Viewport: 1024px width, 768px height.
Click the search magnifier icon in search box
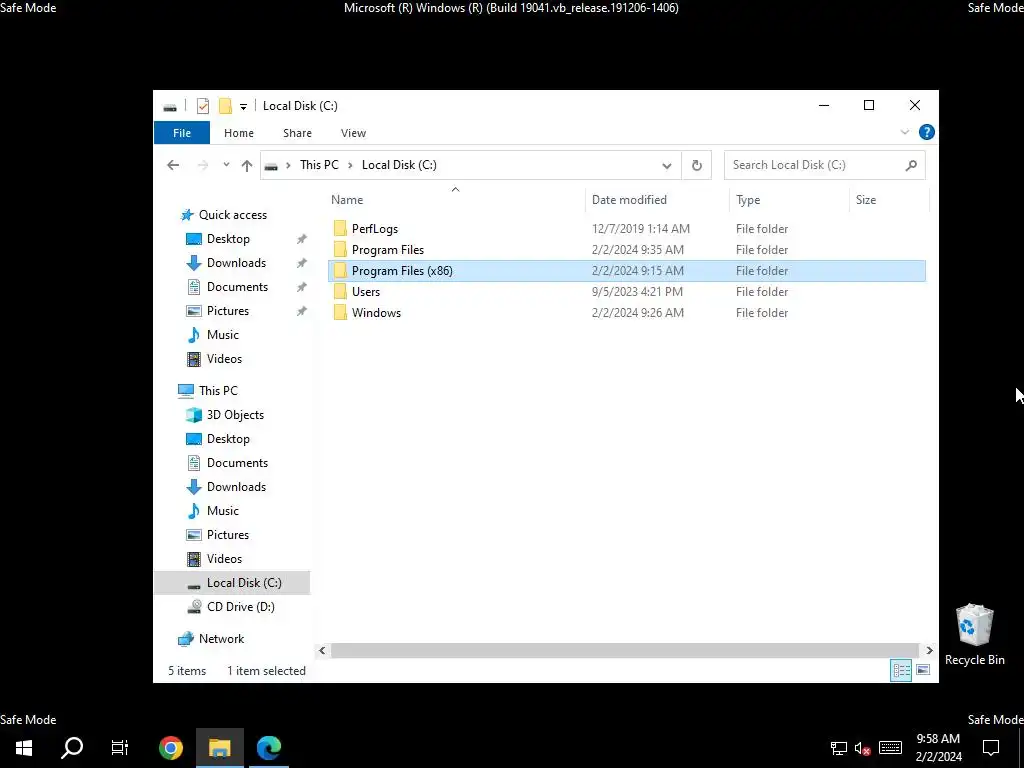click(x=911, y=165)
